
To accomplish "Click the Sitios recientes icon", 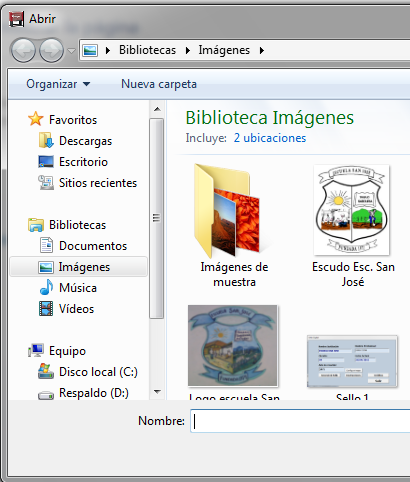I will (x=46, y=182).
